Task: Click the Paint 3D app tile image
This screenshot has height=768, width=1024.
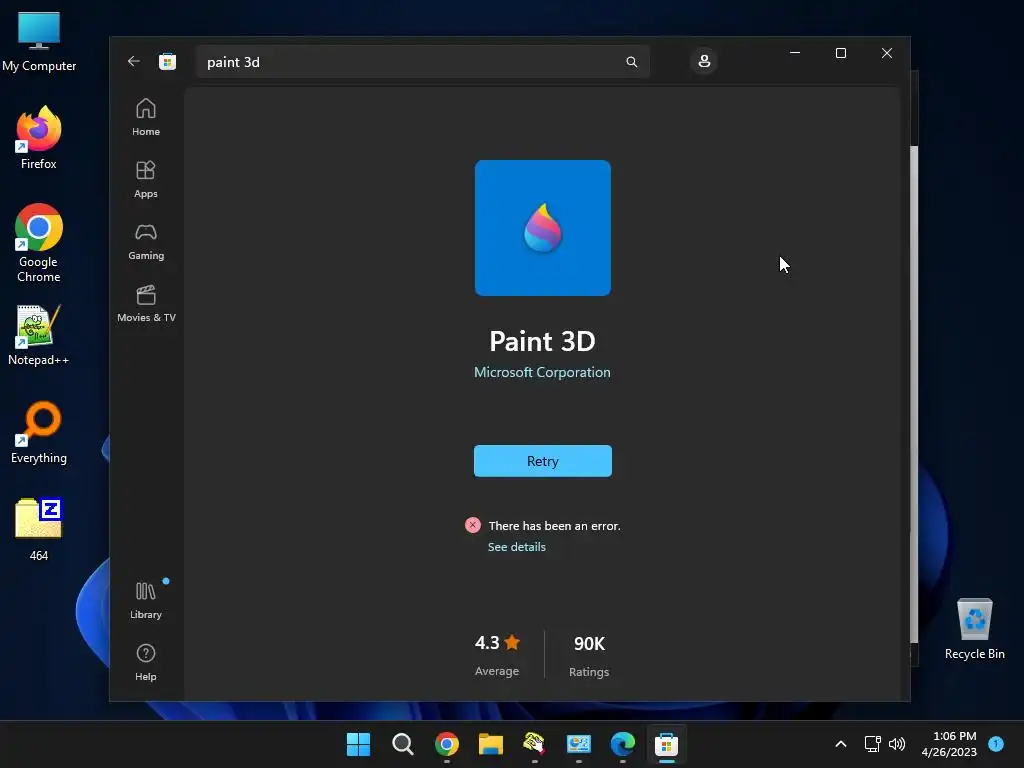Action: (x=543, y=228)
